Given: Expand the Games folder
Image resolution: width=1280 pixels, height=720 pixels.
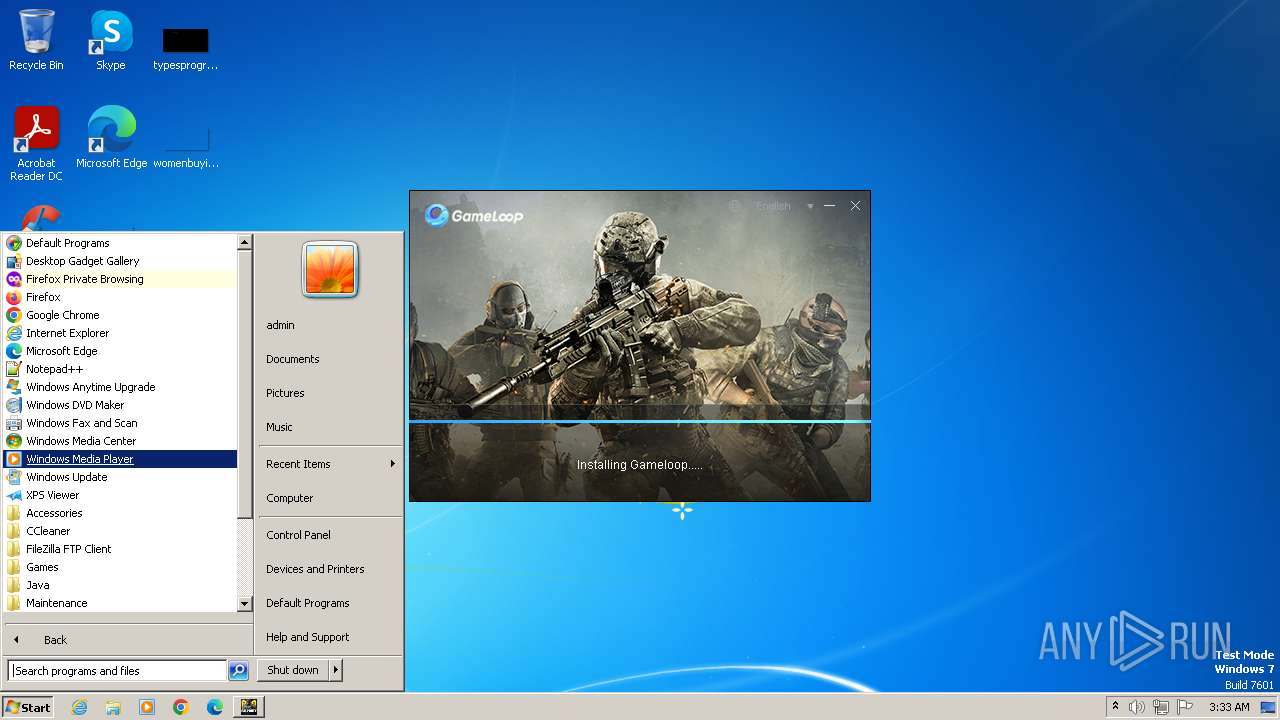Looking at the screenshot, I should tap(120, 567).
